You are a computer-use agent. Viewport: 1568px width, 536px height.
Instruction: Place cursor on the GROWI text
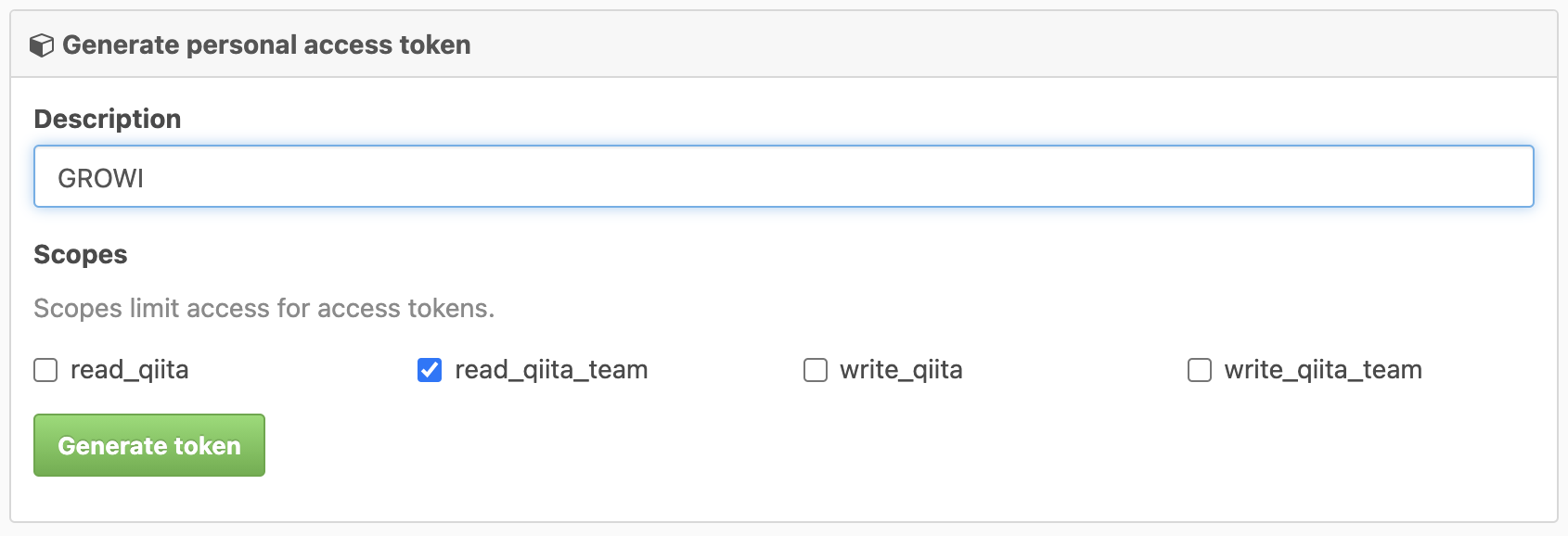coord(100,178)
